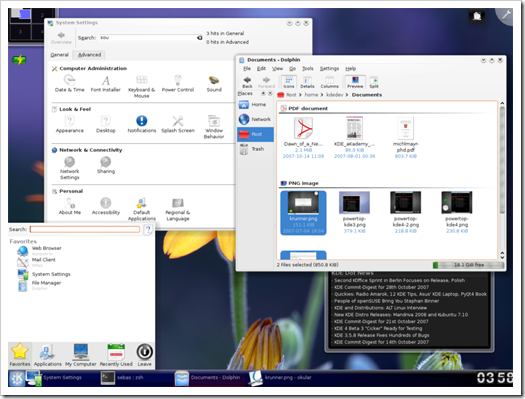525x399 pixels.
Task: Switch to Recently Used tab in launcher
Action: point(116,355)
